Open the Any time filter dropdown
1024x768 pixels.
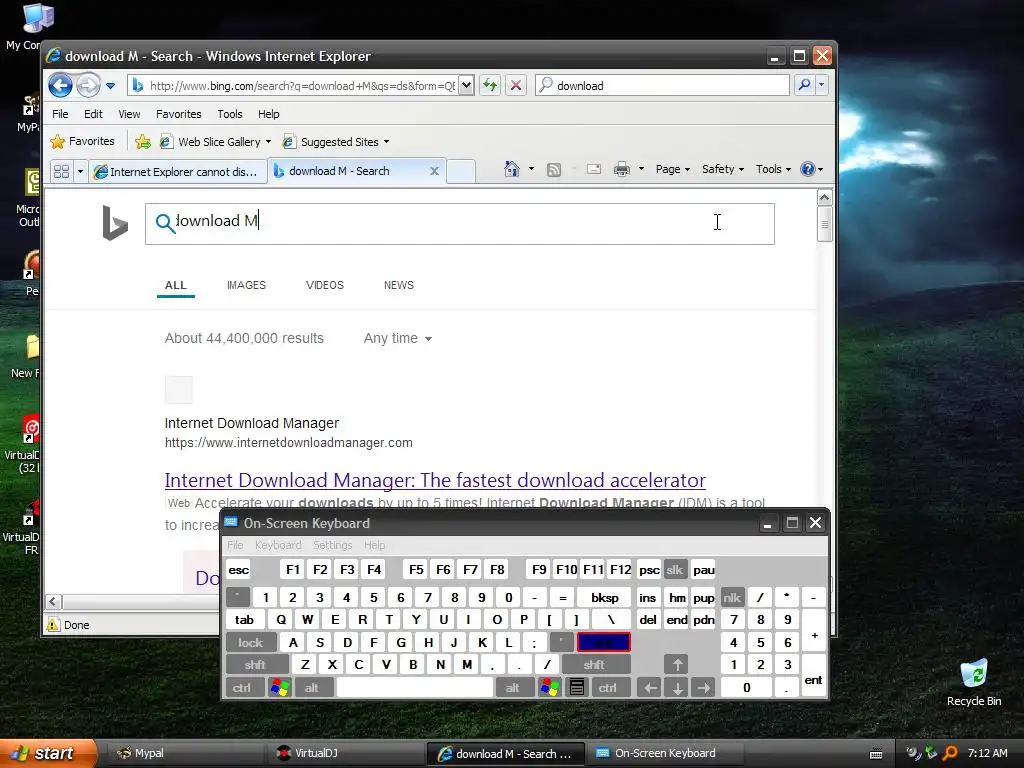[398, 338]
